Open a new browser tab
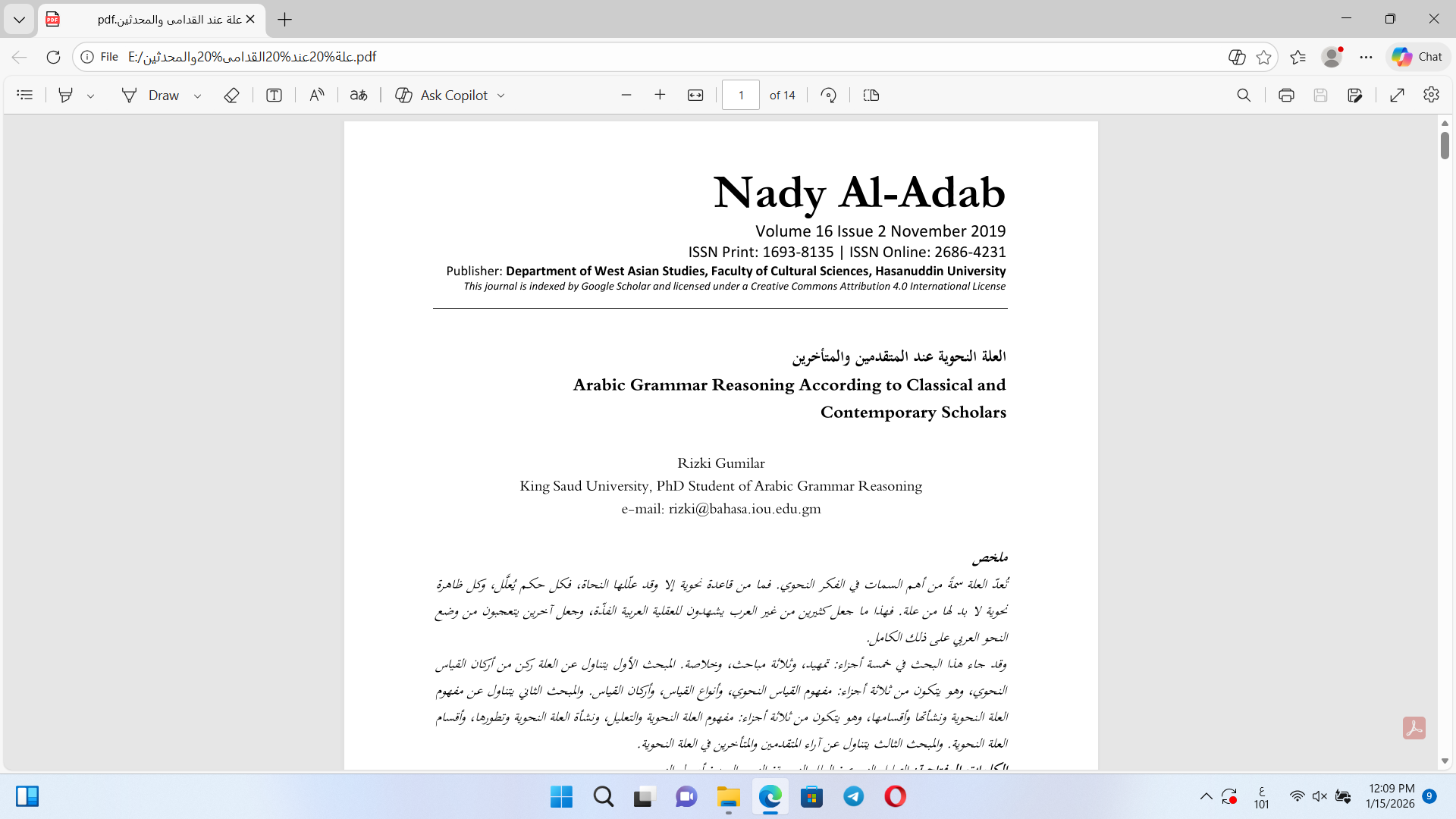1456x819 pixels. point(285,20)
